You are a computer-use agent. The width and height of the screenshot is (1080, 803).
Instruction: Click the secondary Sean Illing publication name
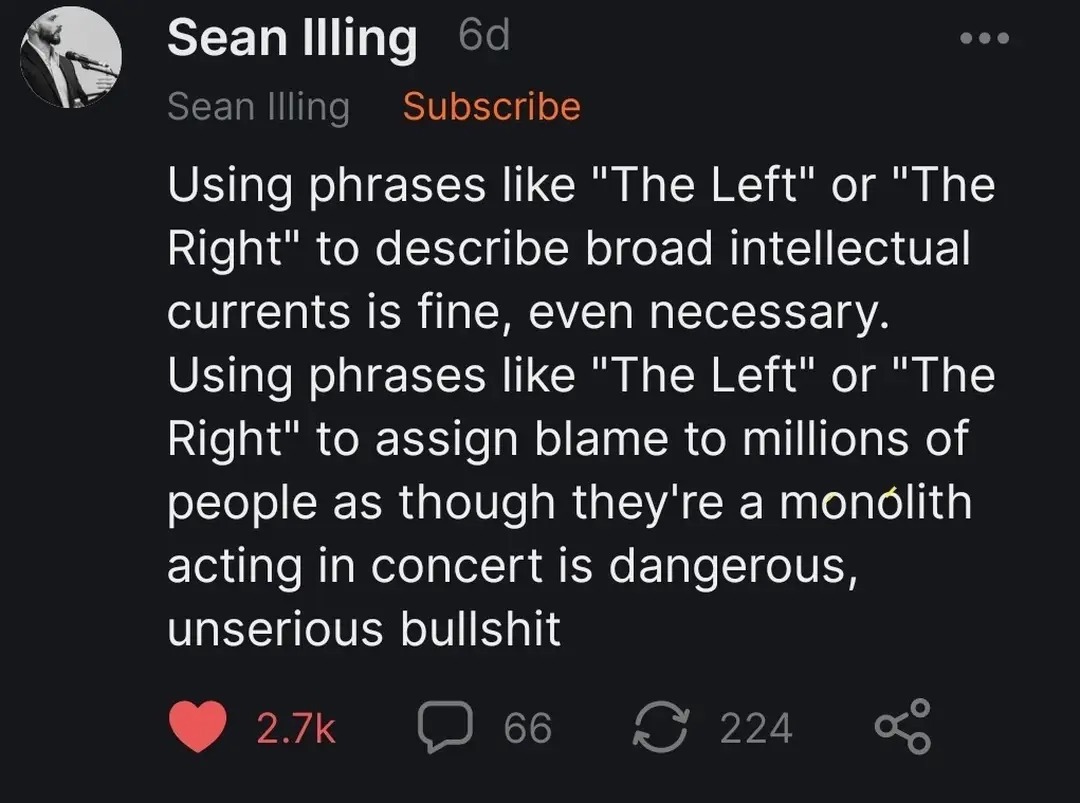[x=258, y=106]
